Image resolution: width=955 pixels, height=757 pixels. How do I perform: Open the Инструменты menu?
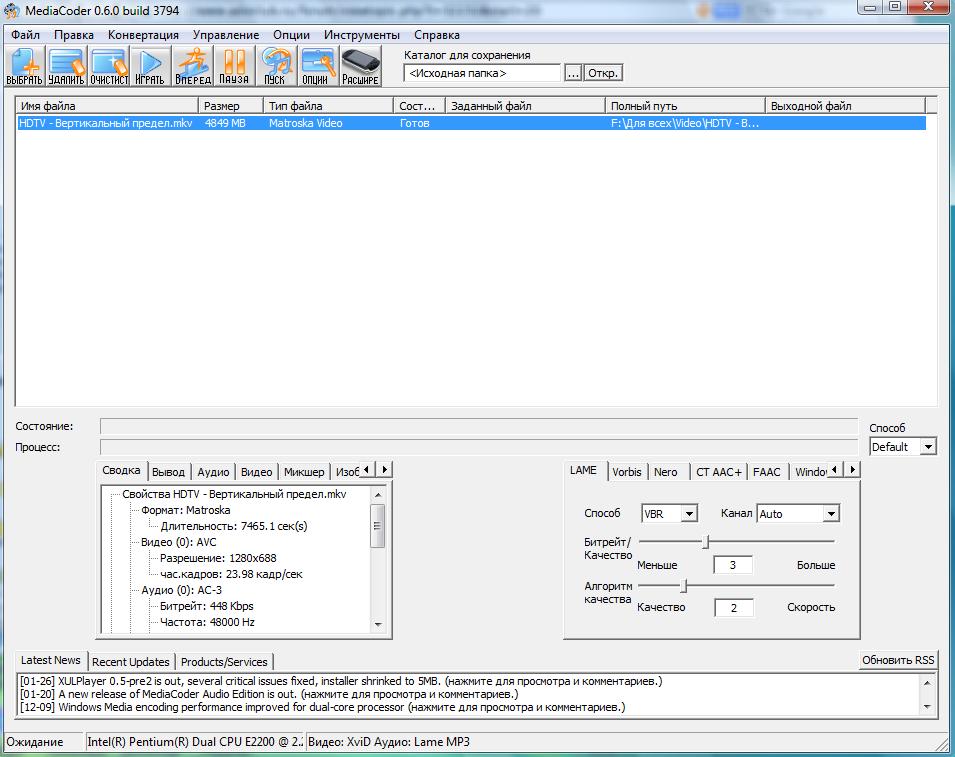[x=362, y=35]
